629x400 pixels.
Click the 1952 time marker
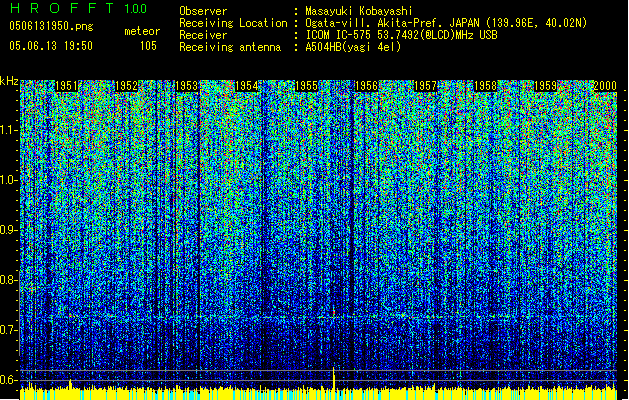(x=126, y=86)
